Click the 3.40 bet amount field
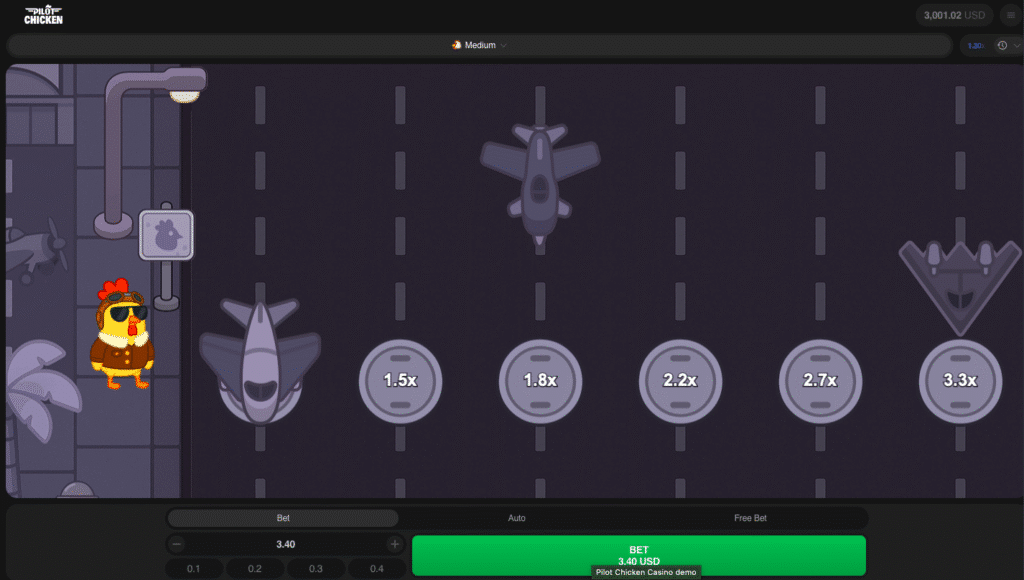The width and height of the screenshot is (1024, 580). (x=285, y=544)
